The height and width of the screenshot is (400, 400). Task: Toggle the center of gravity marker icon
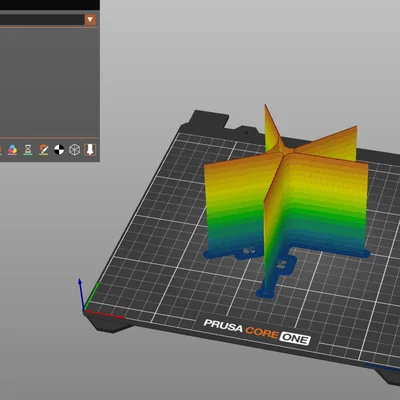(x=59, y=150)
